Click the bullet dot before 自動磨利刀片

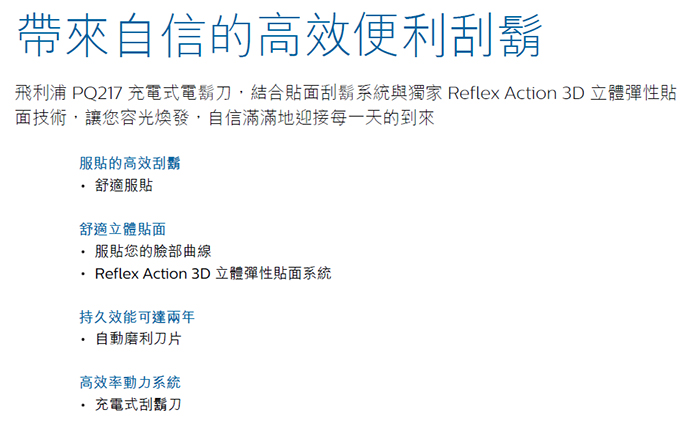(x=83, y=340)
